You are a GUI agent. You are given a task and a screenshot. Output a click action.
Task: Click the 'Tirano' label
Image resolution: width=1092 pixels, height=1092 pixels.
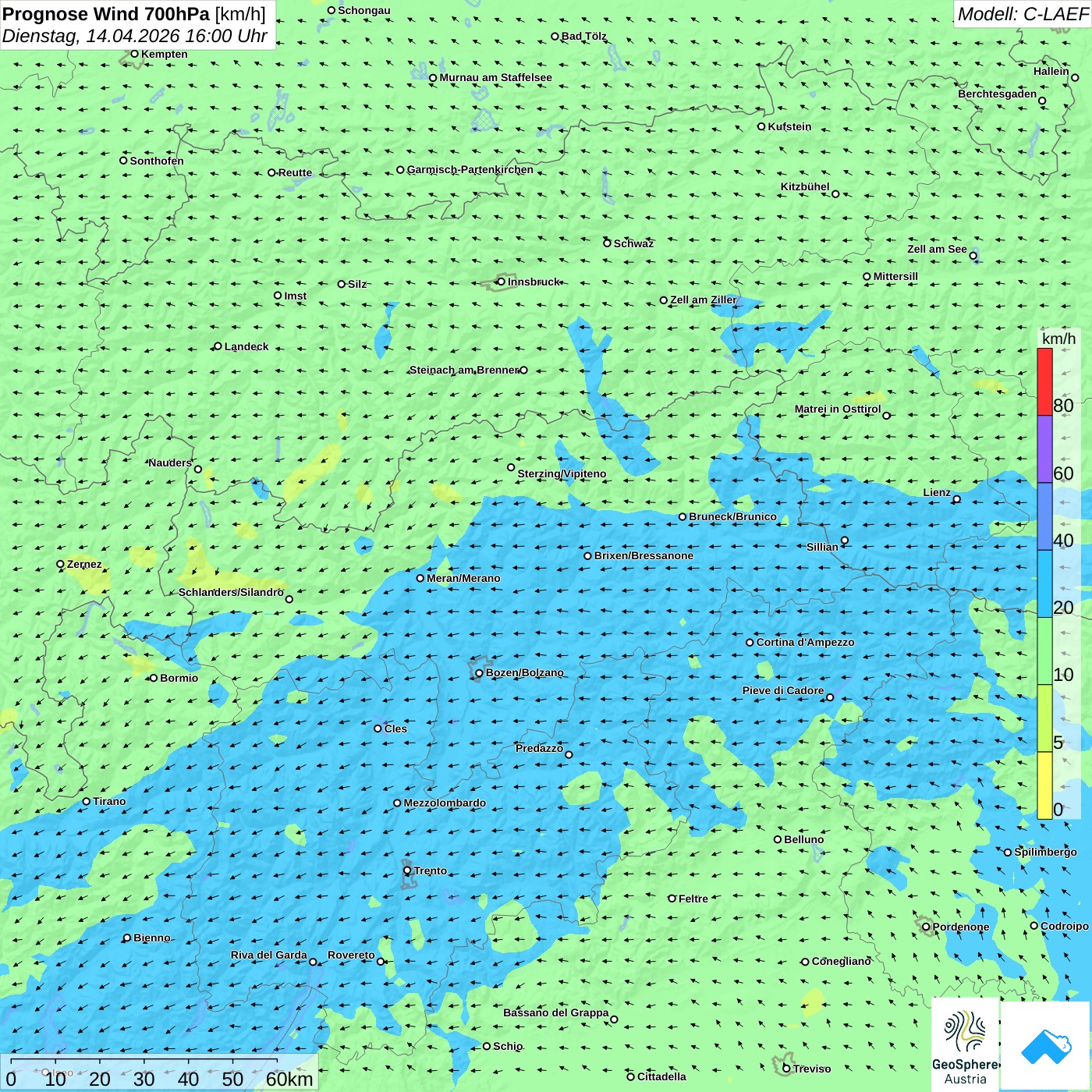[x=109, y=801]
